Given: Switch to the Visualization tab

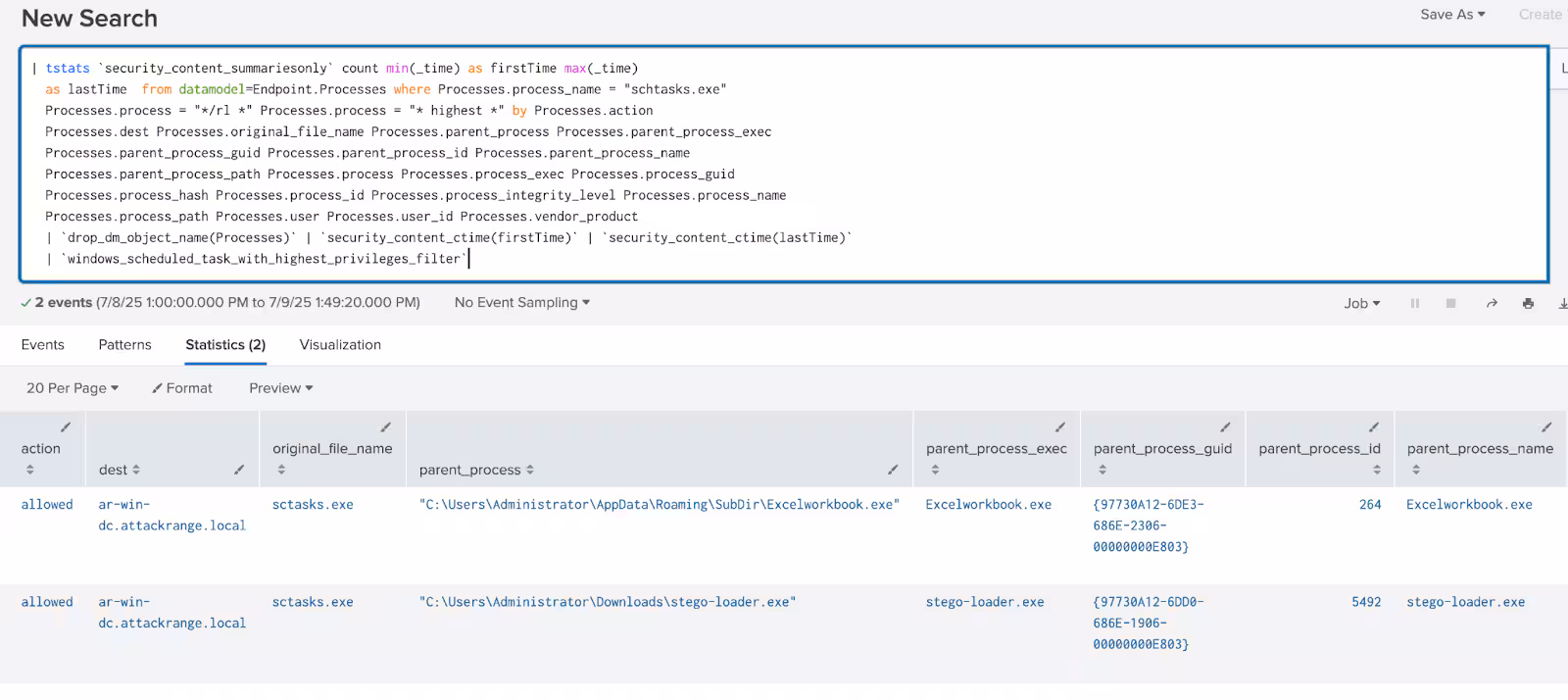Looking at the screenshot, I should tap(340, 345).
